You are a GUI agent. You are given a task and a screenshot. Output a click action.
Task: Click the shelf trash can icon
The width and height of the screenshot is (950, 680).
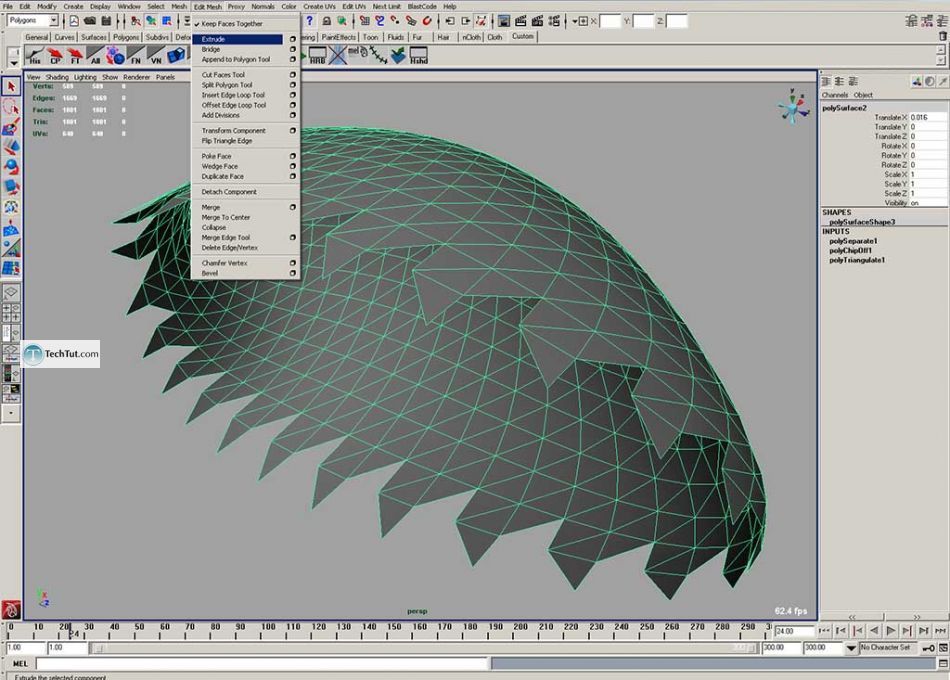coord(943,36)
